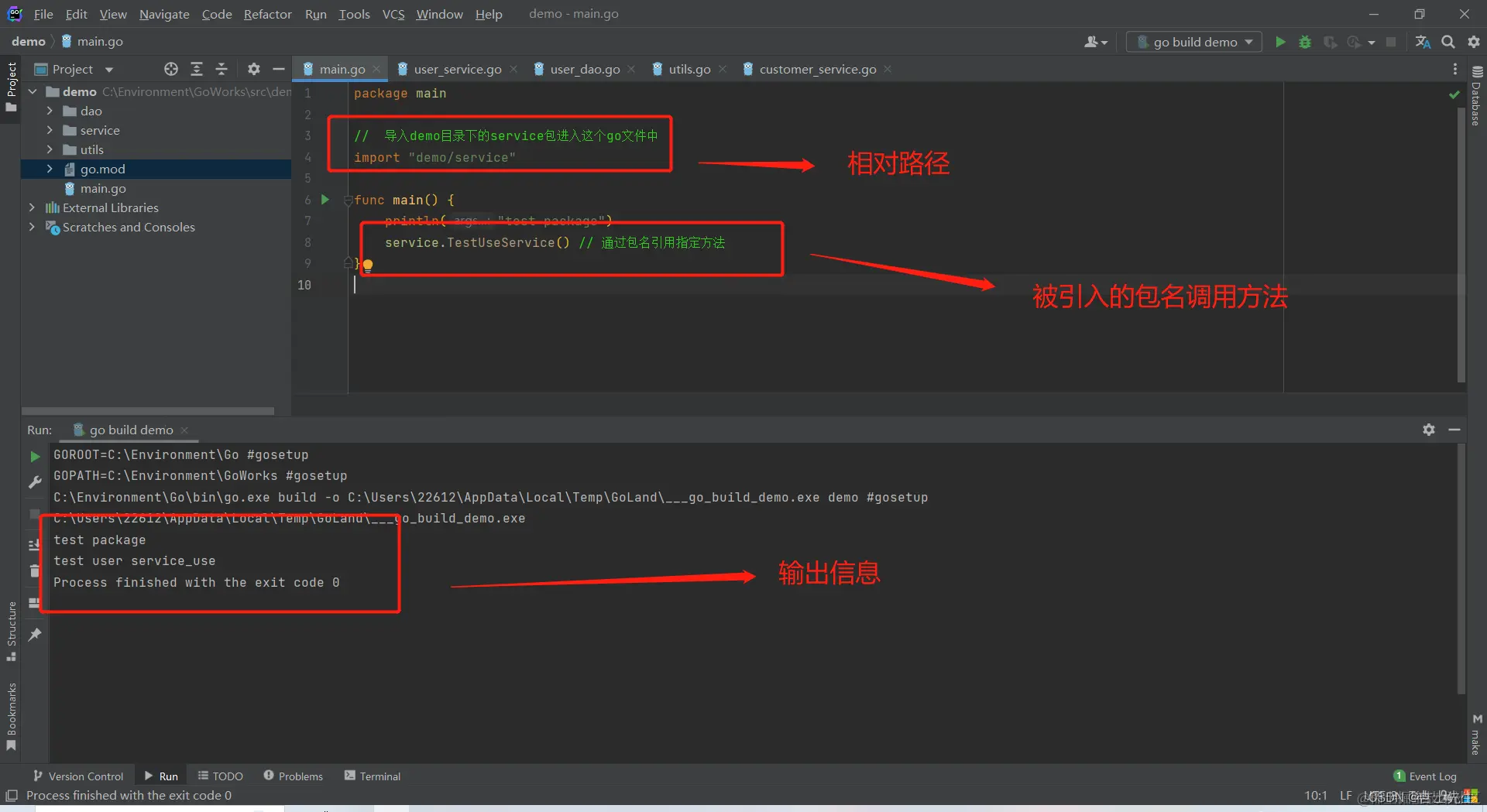Open editor tabs more options menu
Image resolution: width=1487 pixels, height=812 pixels.
(1455, 69)
